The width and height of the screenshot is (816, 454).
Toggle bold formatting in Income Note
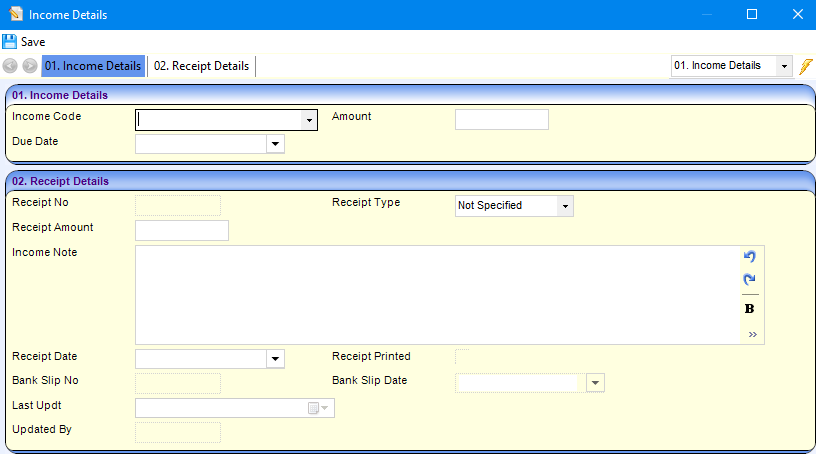(750, 309)
